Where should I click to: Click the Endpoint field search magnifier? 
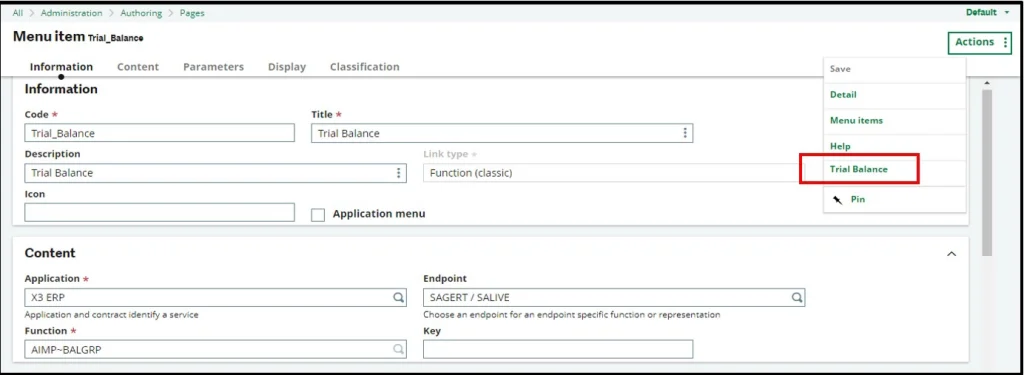796,297
